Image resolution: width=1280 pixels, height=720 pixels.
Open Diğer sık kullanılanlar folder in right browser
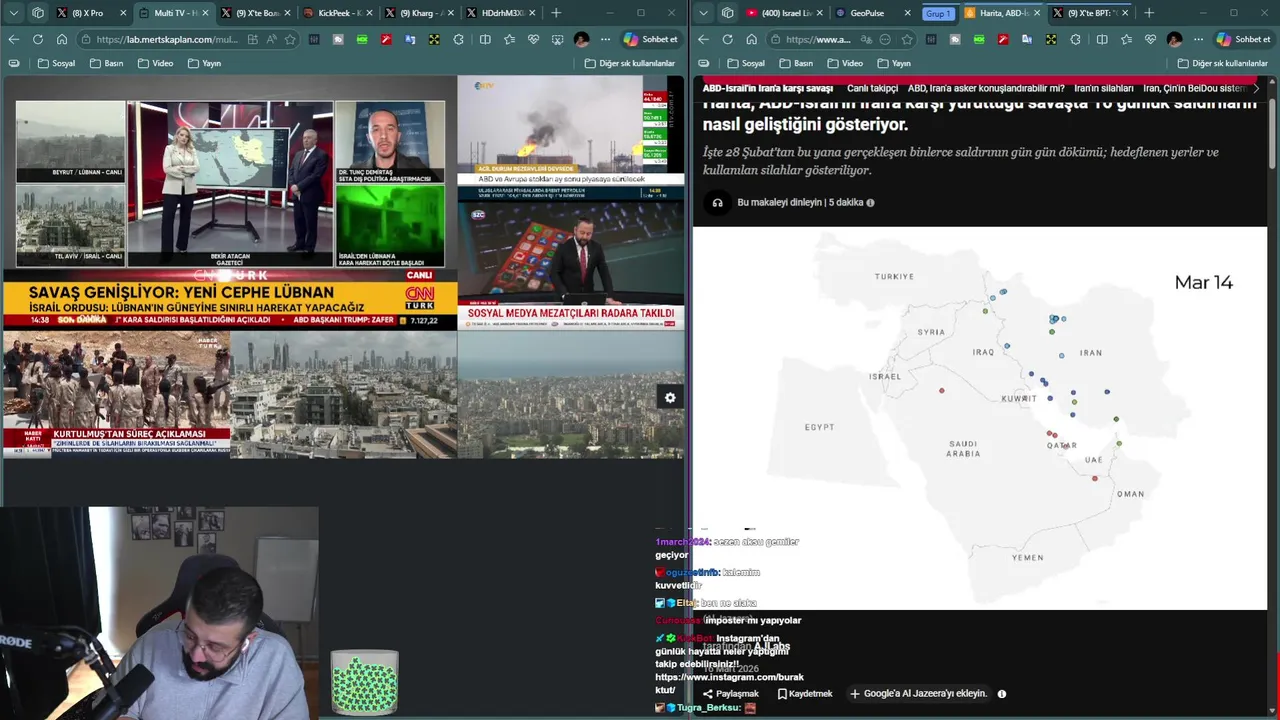(x=1222, y=63)
